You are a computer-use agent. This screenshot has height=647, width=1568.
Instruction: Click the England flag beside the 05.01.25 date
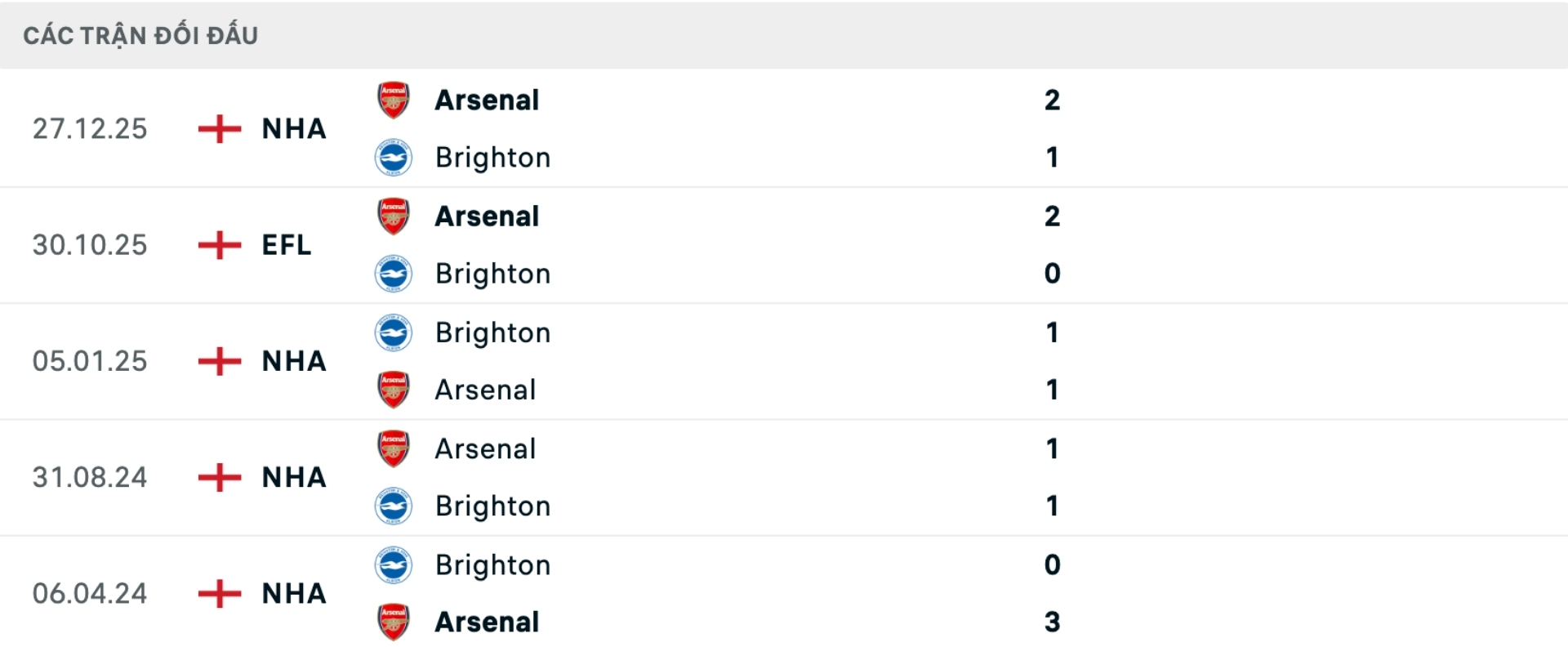(x=218, y=361)
